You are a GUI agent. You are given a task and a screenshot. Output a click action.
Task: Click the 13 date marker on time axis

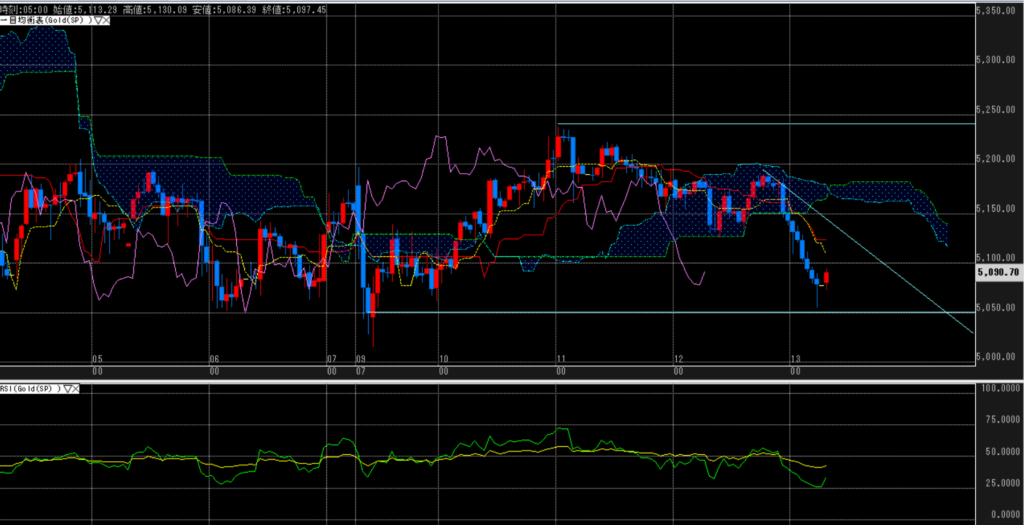point(795,358)
